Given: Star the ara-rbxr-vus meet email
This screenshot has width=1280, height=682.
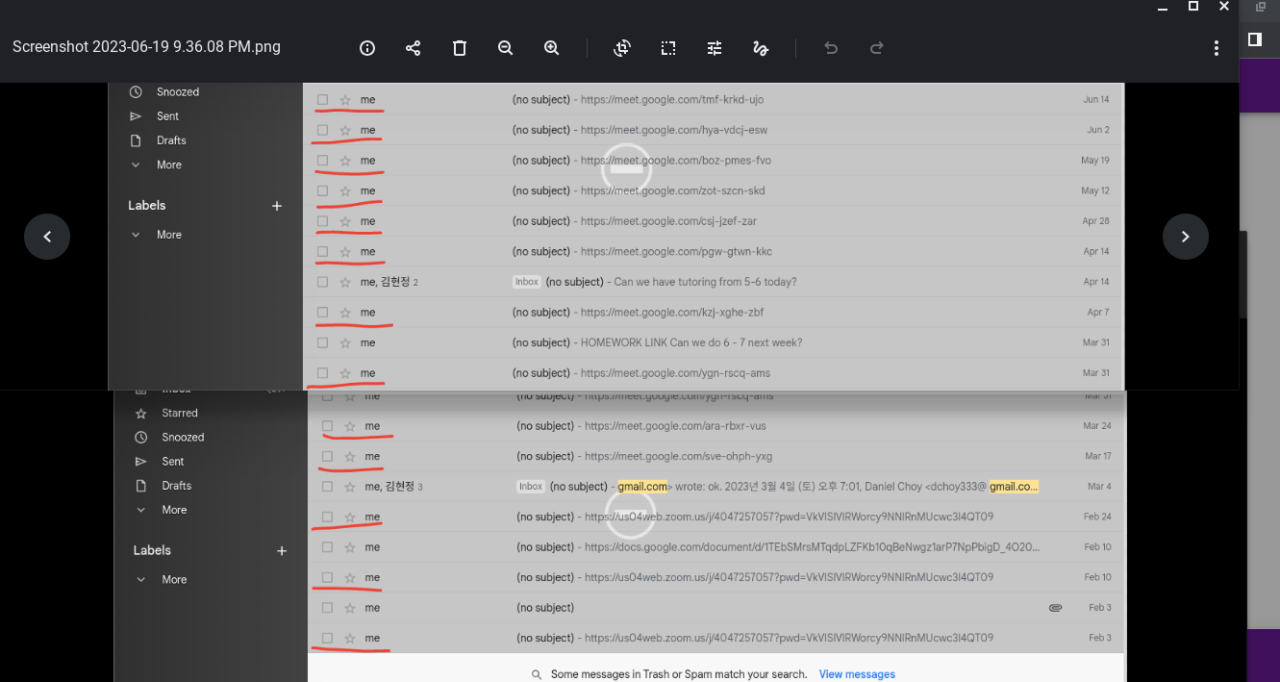Looking at the screenshot, I should [350, 426].
